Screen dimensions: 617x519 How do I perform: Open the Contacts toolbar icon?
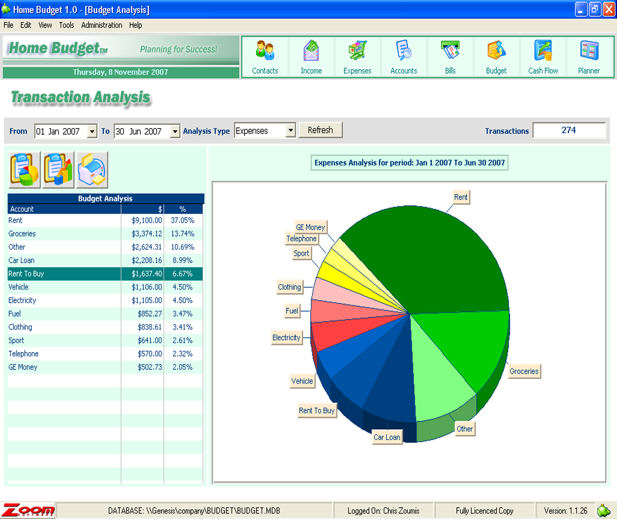click(265, 57)
